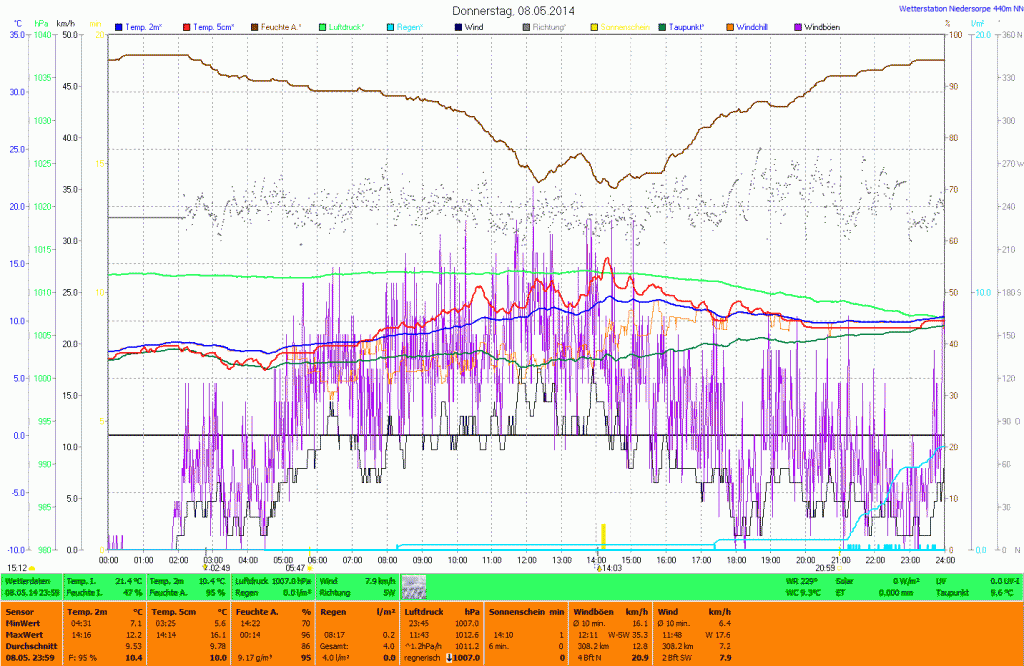Click the dark blue Wind legend square
Viewport: 1024px width, 666px height.
(457, 27)
